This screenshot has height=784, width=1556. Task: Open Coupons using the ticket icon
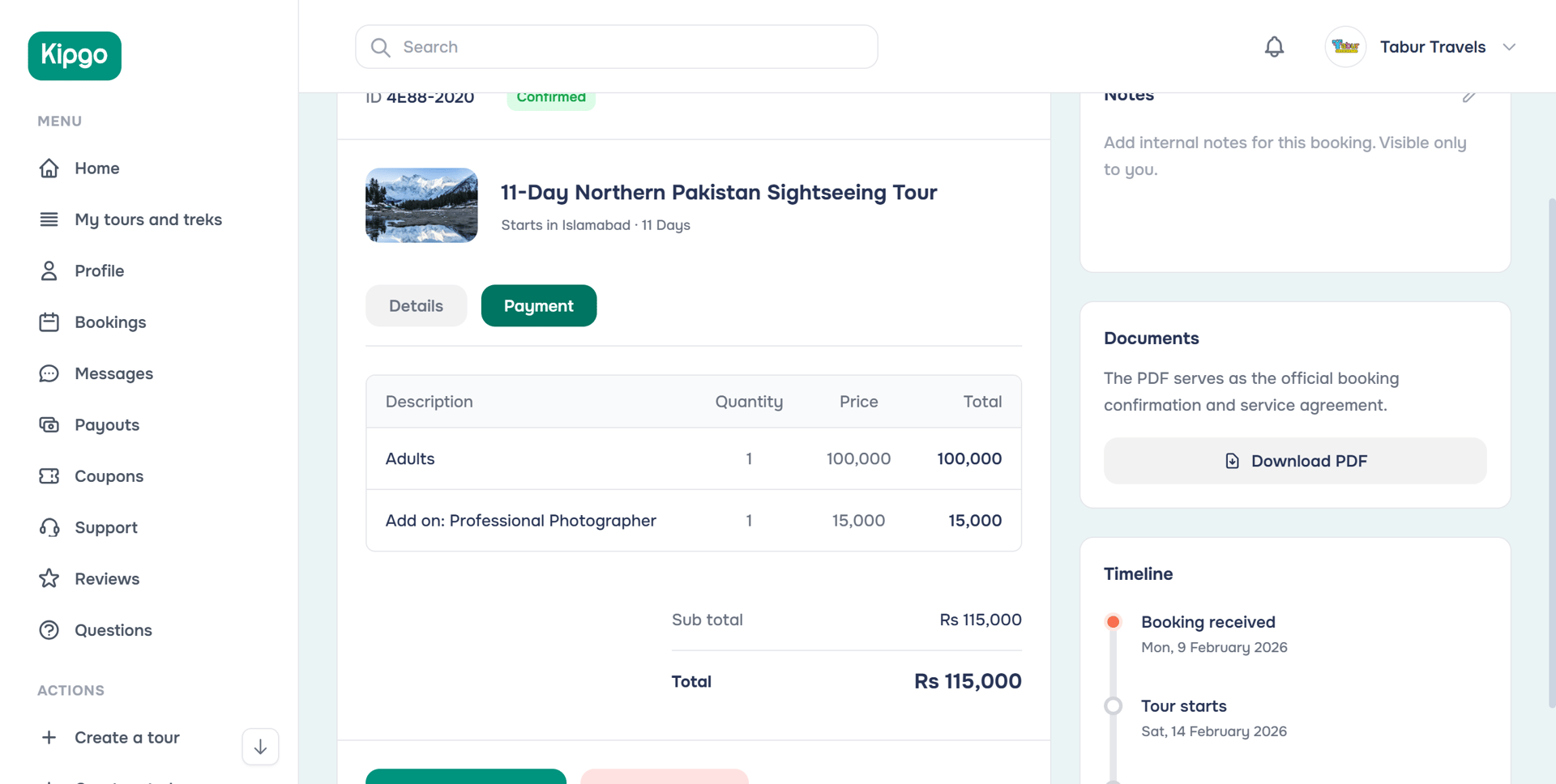49,475
